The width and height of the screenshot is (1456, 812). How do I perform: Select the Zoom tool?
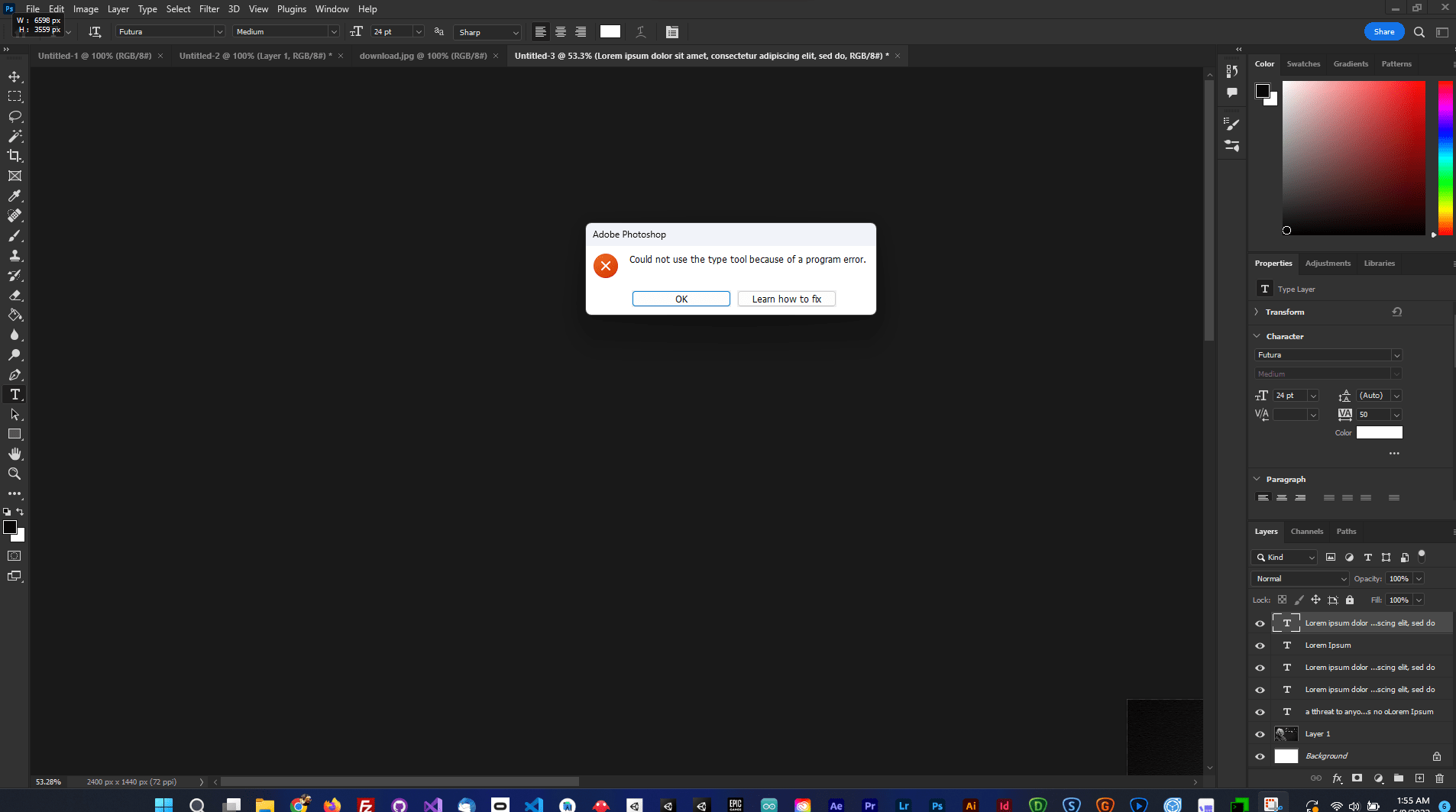click(x=14, y=473)
